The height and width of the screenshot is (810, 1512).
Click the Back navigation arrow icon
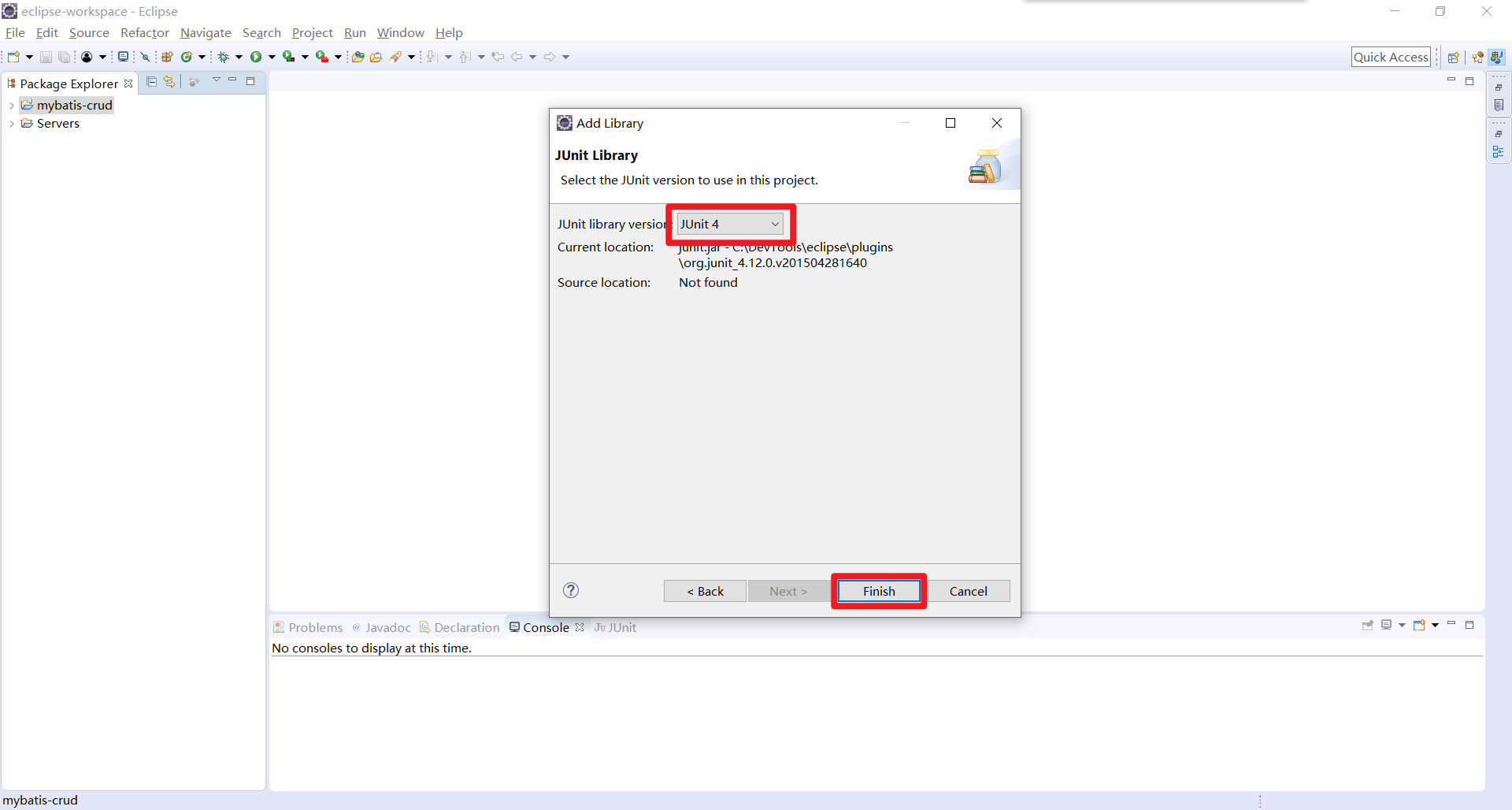517,57
